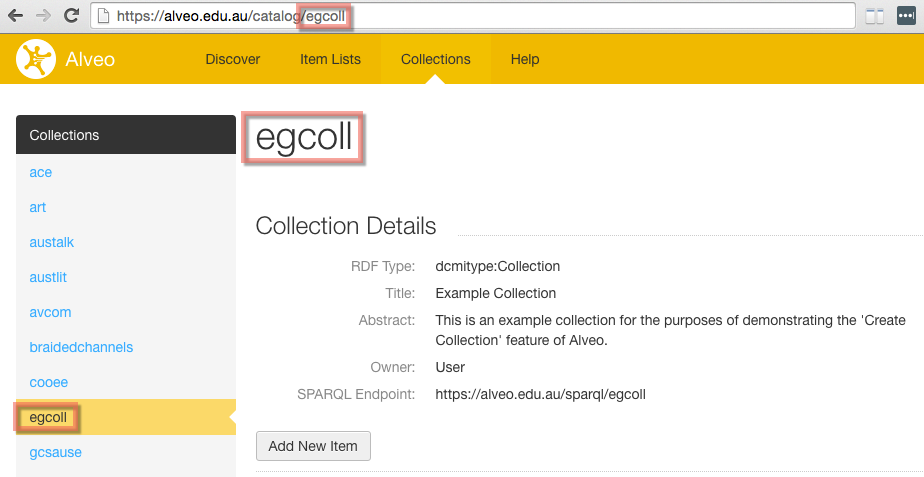Open the Discover menu
The height and width of the screenshot is (477, 924).
[233, 60]
